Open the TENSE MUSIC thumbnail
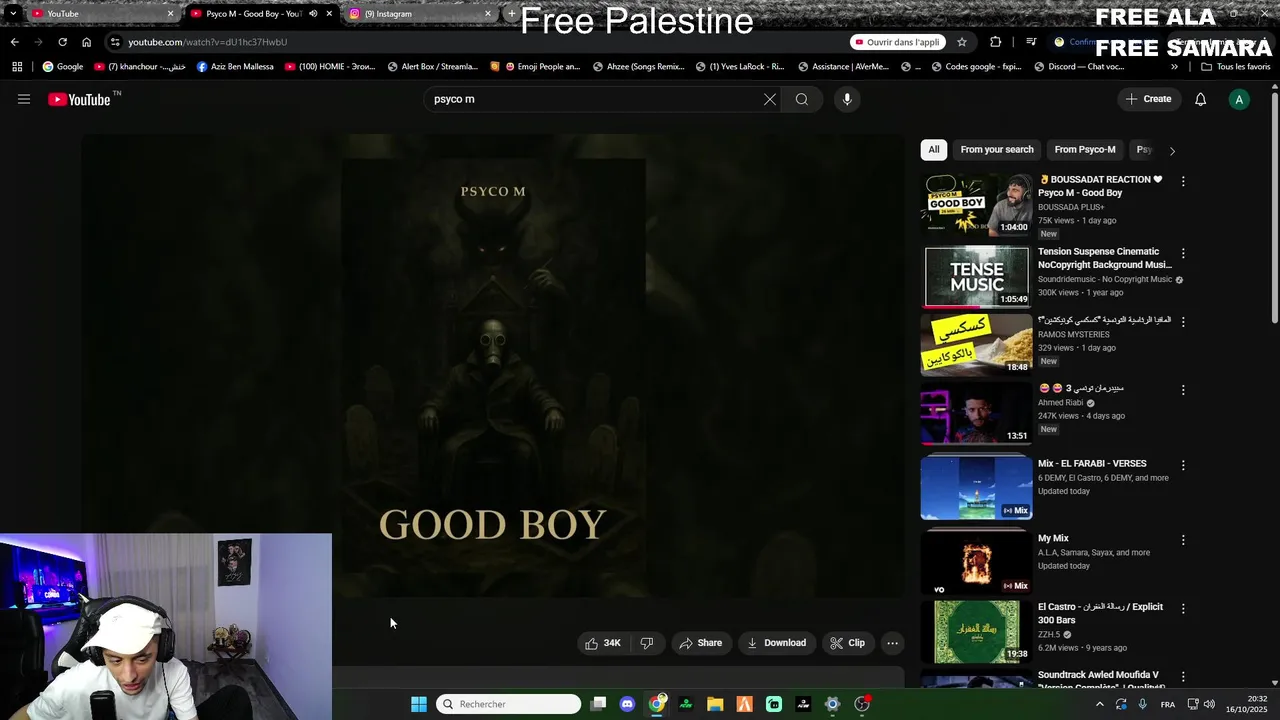Viewport: 1280px width, 720px height. point(976,277)
